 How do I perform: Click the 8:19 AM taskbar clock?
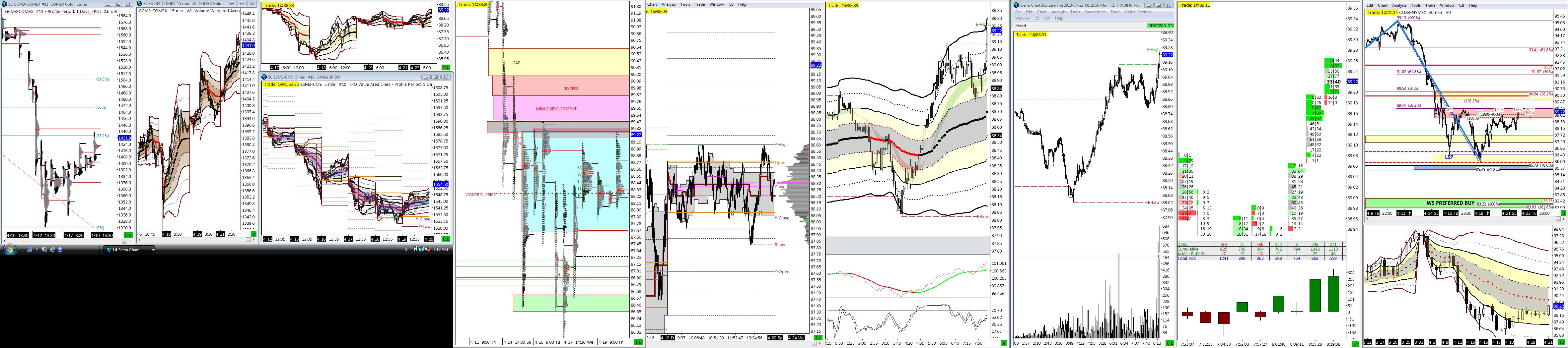441,250
